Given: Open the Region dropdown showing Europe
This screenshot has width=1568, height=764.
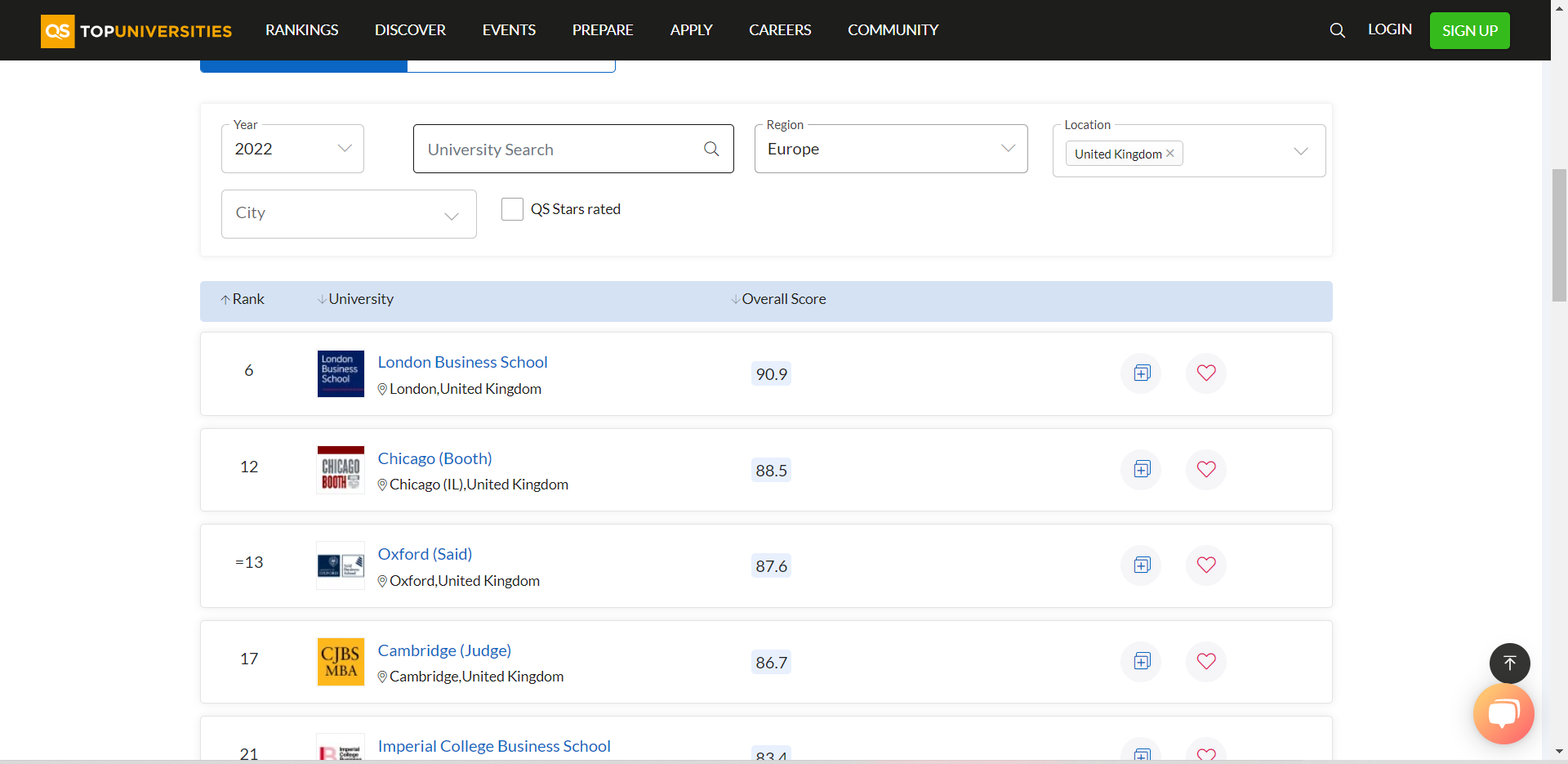Looking at the screenshot, I should click(891, 149).
